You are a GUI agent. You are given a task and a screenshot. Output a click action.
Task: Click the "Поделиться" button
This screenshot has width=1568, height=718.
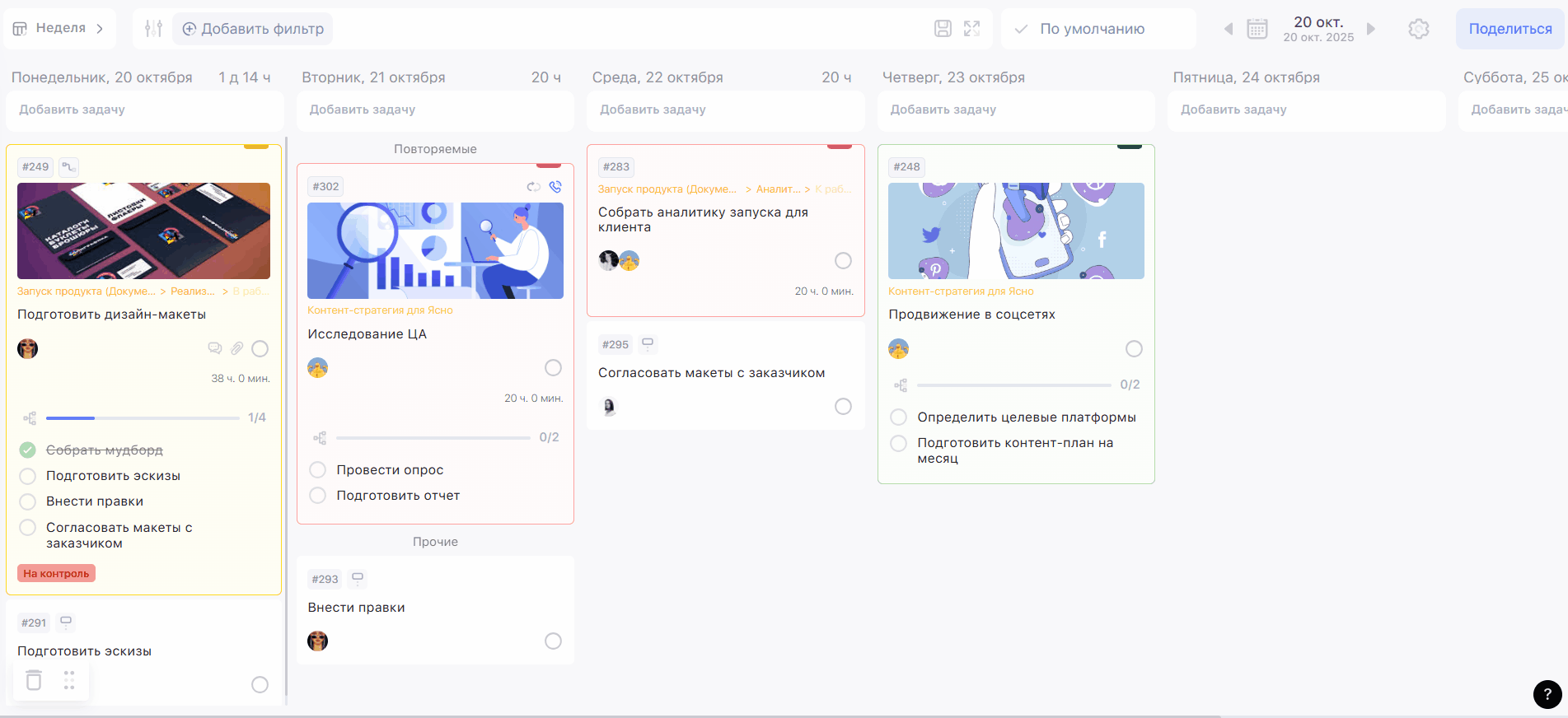pos(1509,29)
